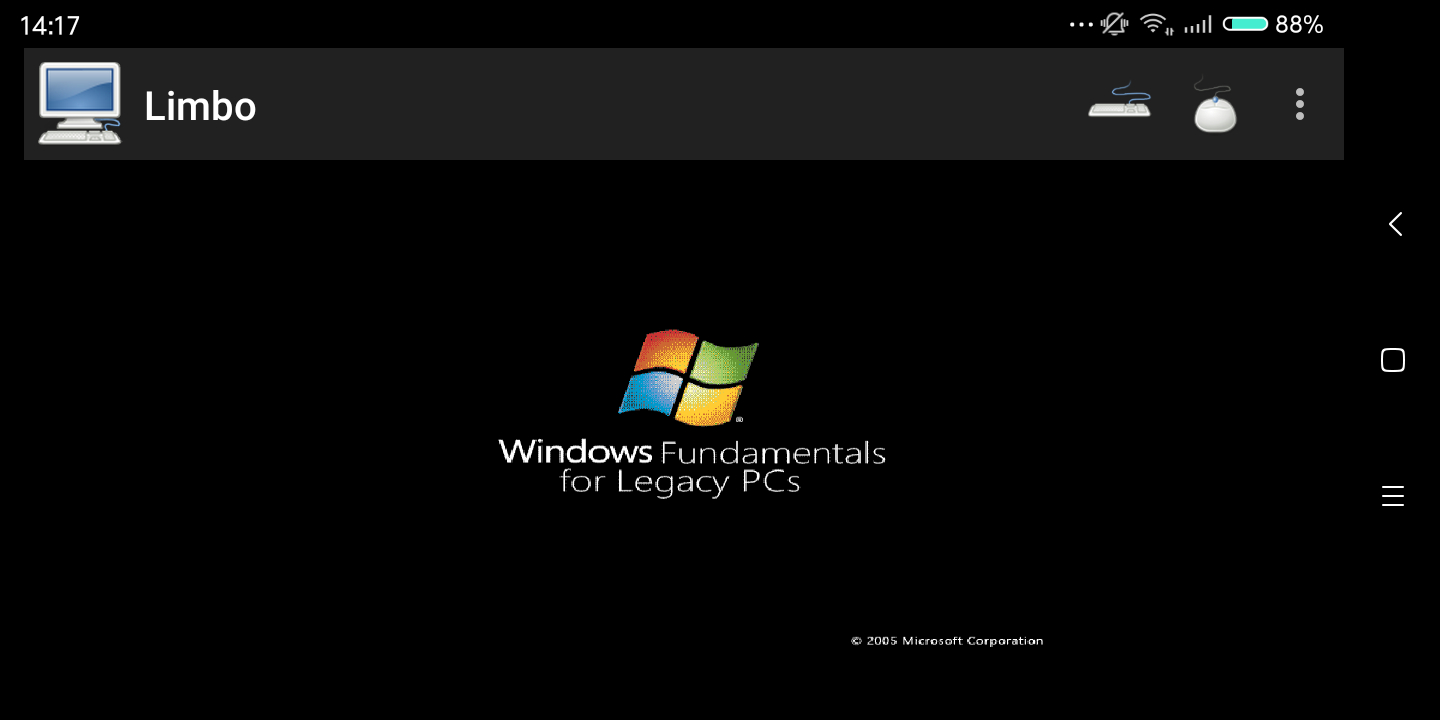Open the three-dot overflow menu
This screenshot has width=1440, height=720.
1299,104
